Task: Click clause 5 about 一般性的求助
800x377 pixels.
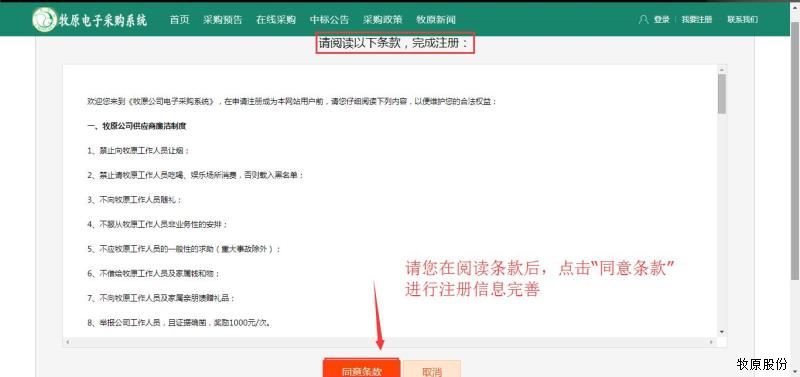Action: click(x=184, y=248)
